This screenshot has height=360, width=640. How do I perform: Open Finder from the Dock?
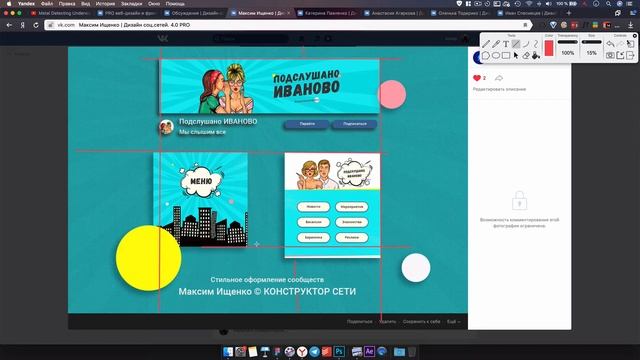(228, 351)
